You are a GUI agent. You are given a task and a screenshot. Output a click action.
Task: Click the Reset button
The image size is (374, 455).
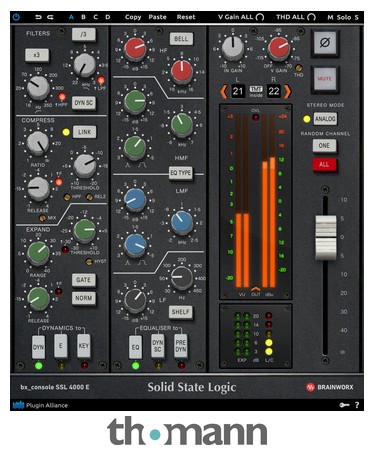pyautogui.click(x=186, y=17)
